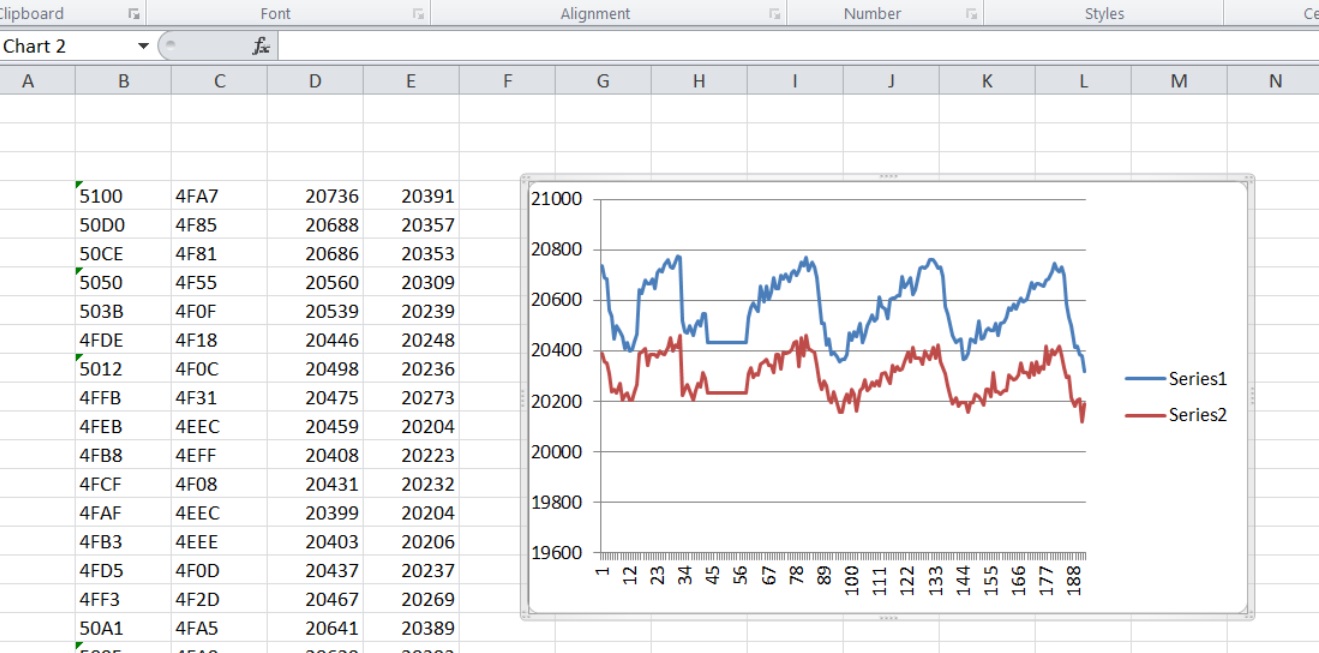Select the Series1 legend entry

[1176, 379]
